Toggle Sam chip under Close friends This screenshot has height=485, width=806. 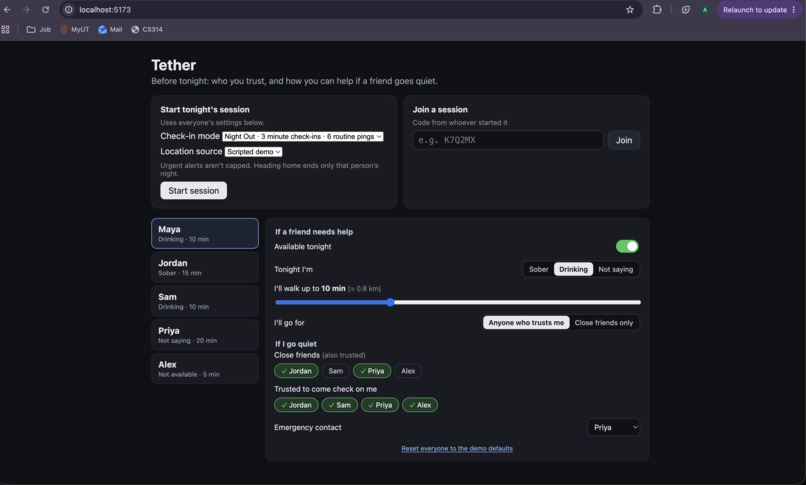pos(336,371)
